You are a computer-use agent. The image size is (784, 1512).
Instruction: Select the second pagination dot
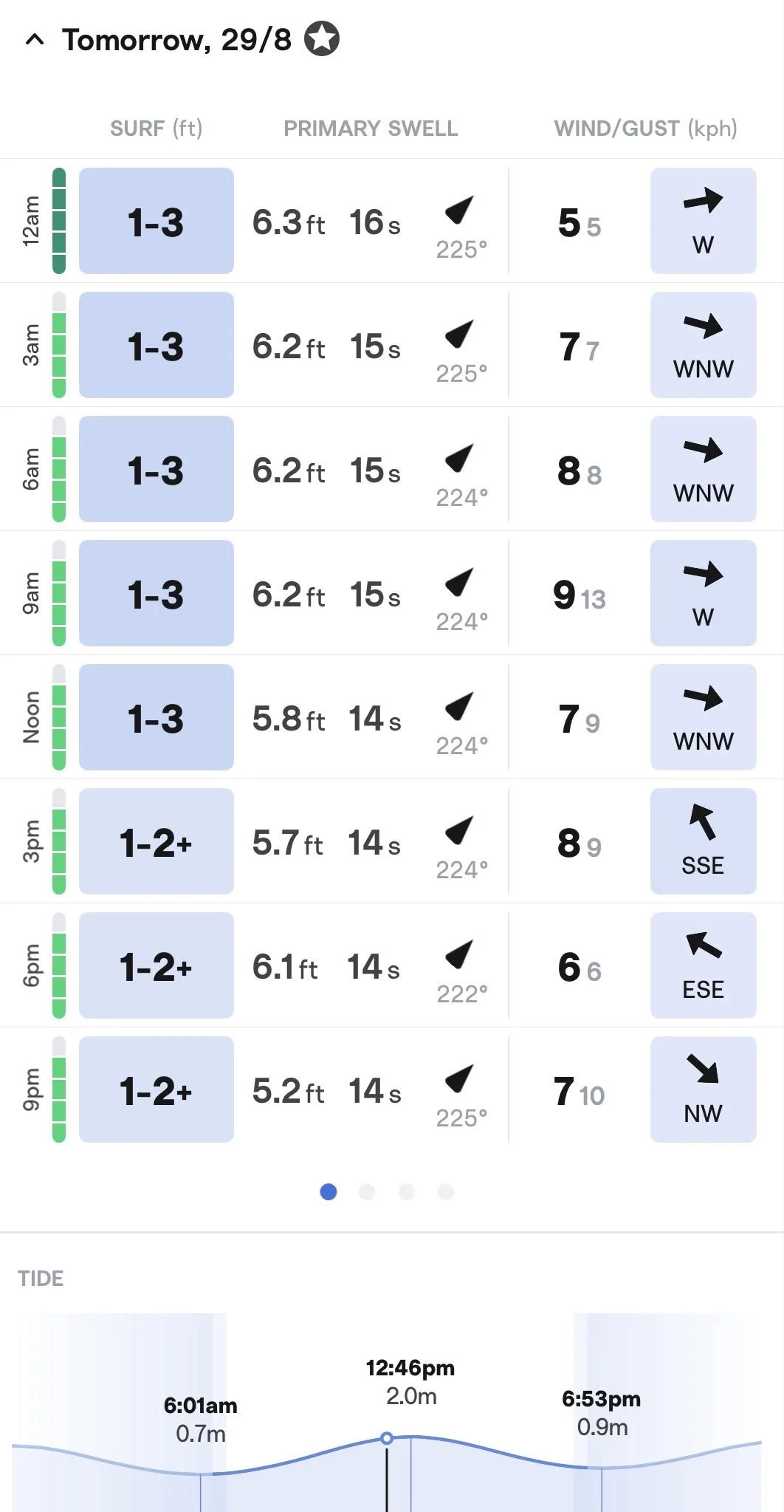367,1191
